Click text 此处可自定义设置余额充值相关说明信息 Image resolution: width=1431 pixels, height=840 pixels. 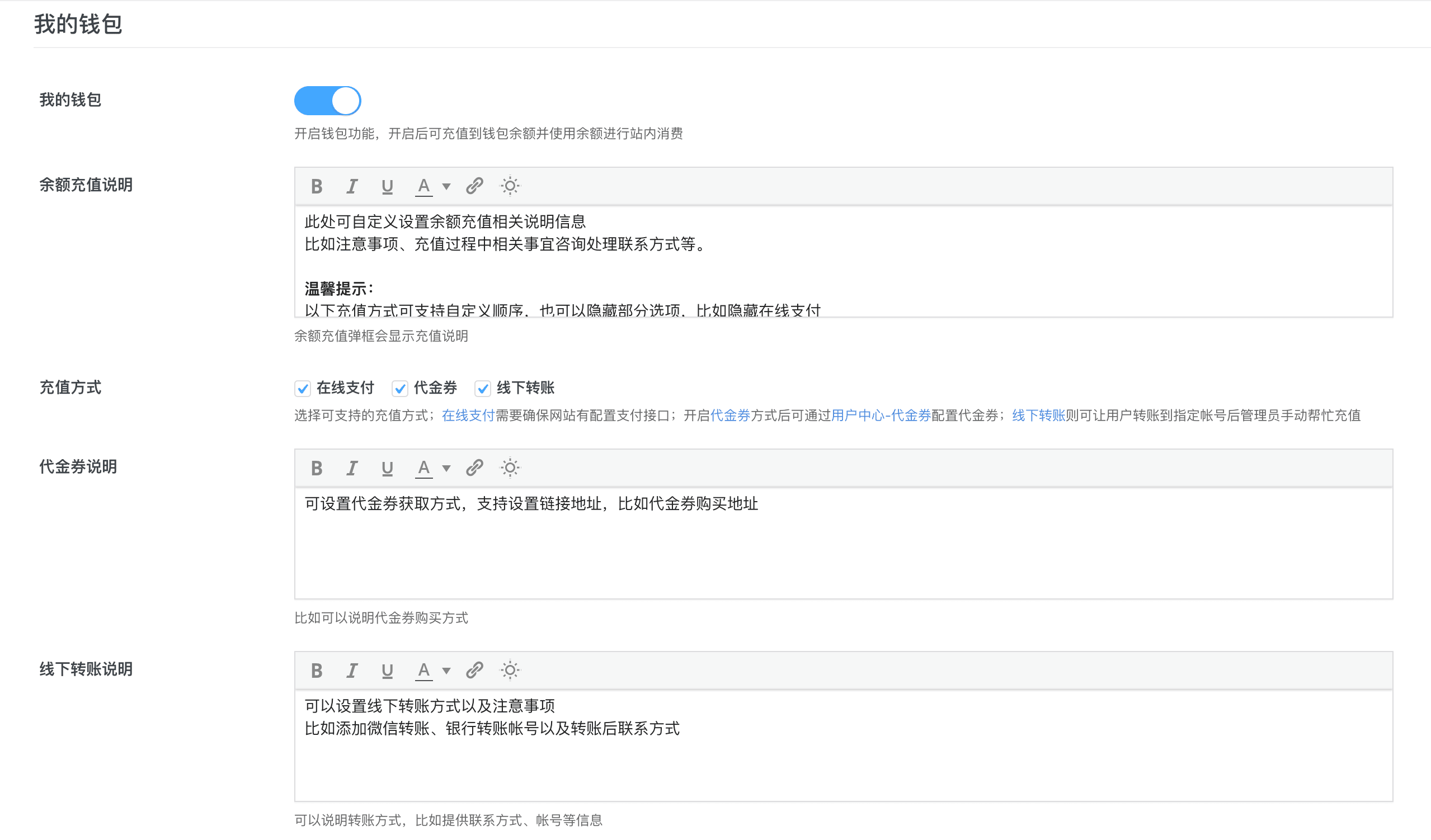[445, 222]
